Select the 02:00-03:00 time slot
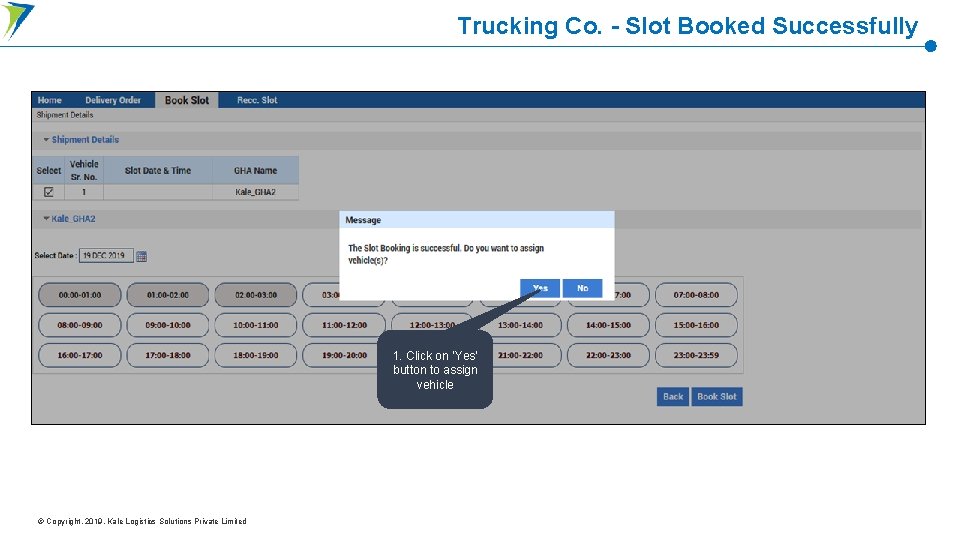Viewport: 960px width, 540px height. point(256,294)
